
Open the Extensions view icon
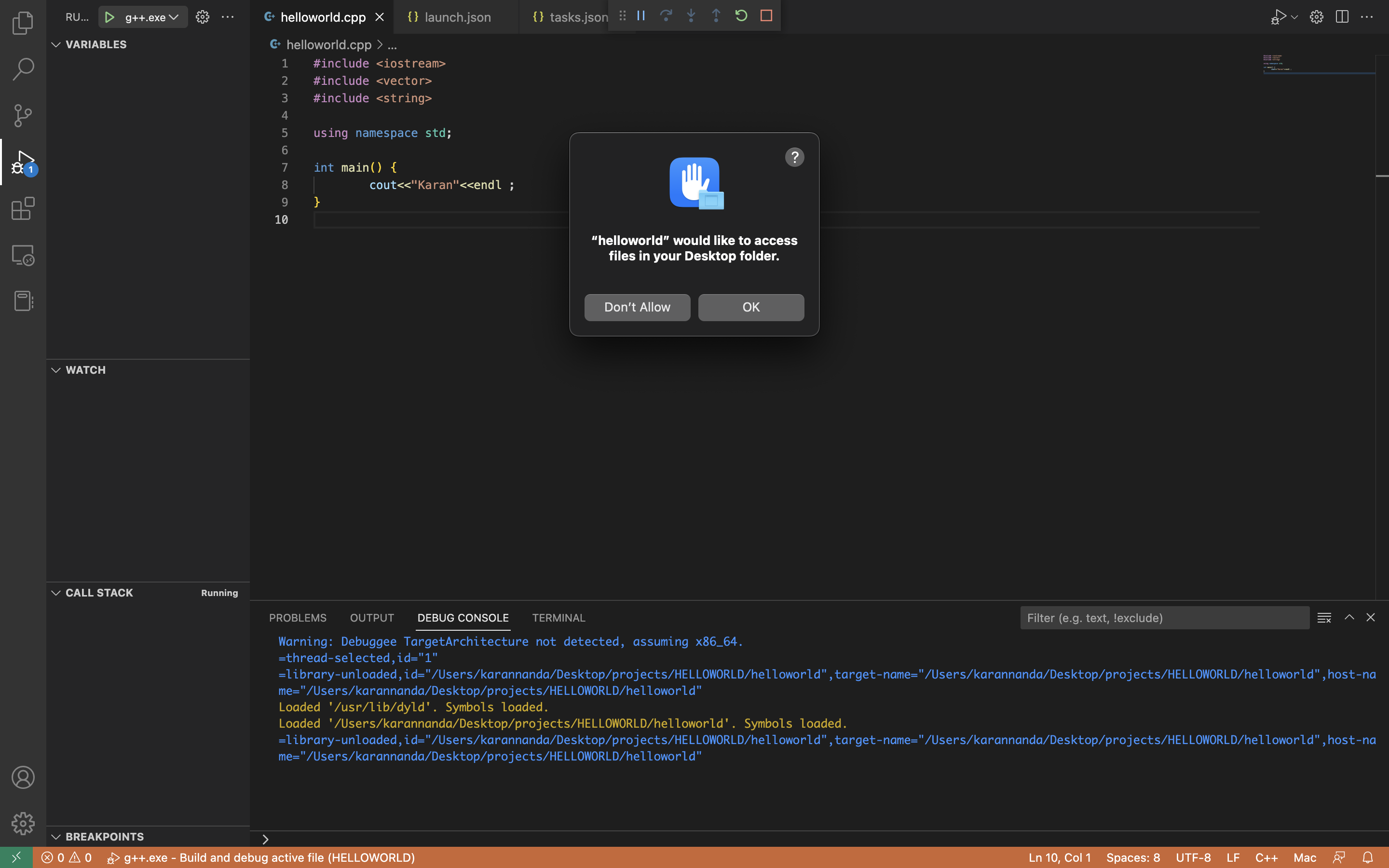pyautogui.click(x=23, y=208)
